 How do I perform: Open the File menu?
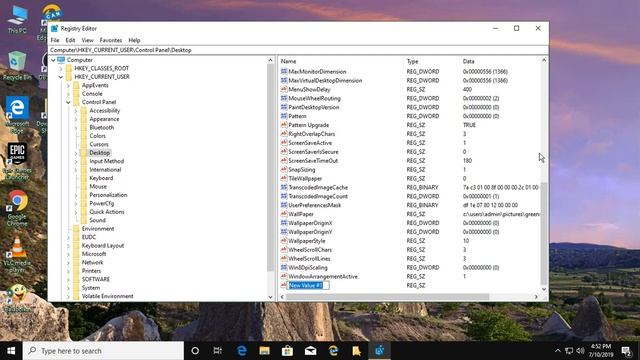[55, 40]
